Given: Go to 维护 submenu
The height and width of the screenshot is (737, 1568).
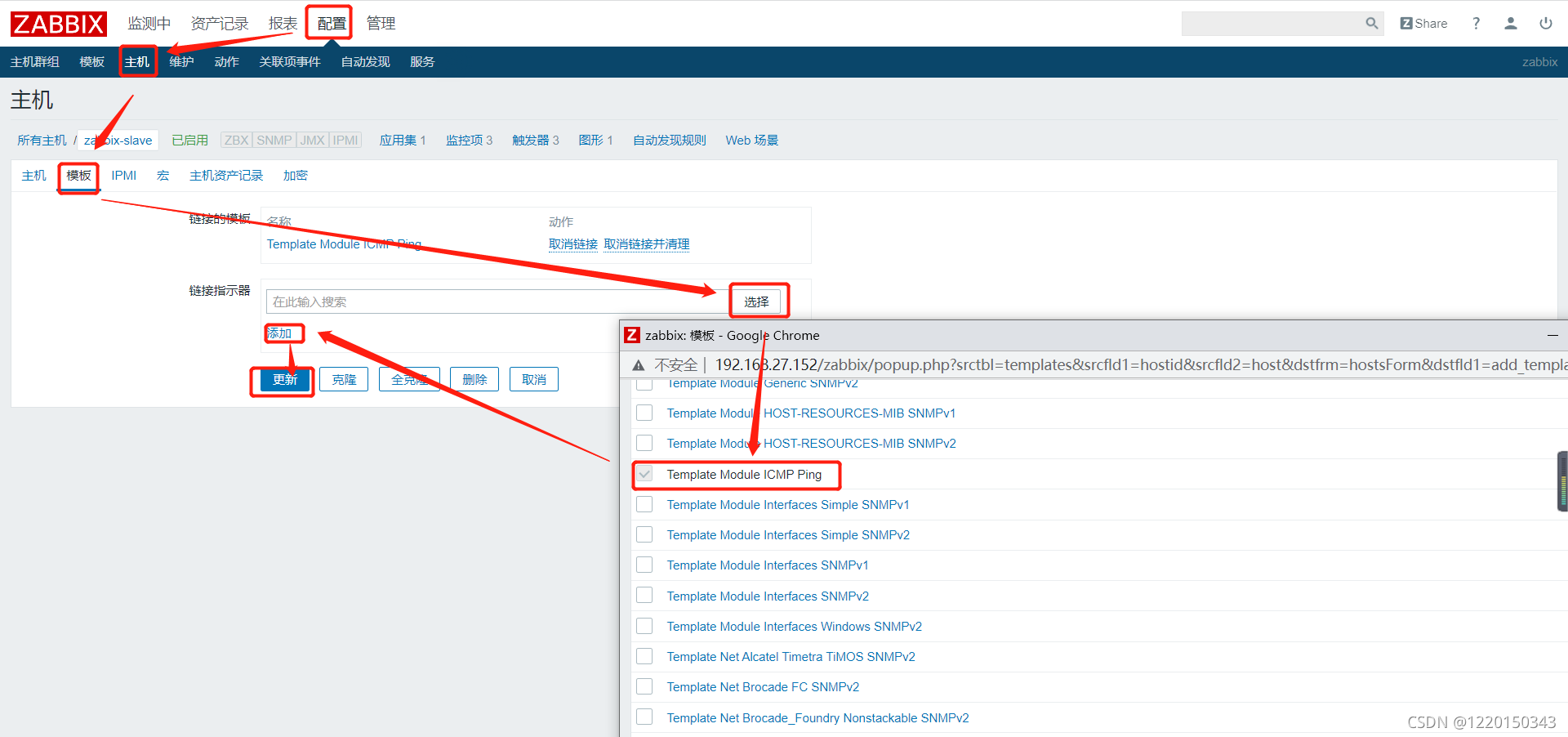Looking at the screenshot, I should [x=181, y=62].
